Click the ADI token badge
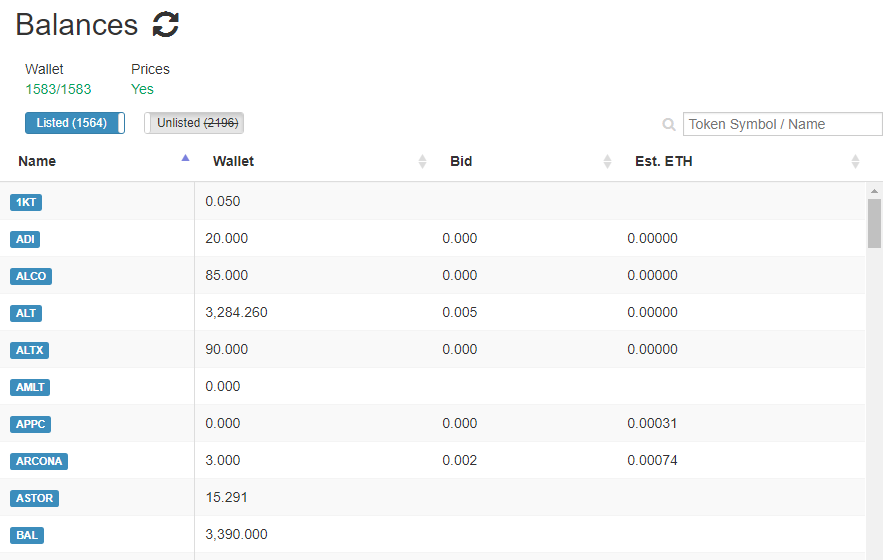The height and width of the screenshot is (560, 890). [x=25, y=239]
